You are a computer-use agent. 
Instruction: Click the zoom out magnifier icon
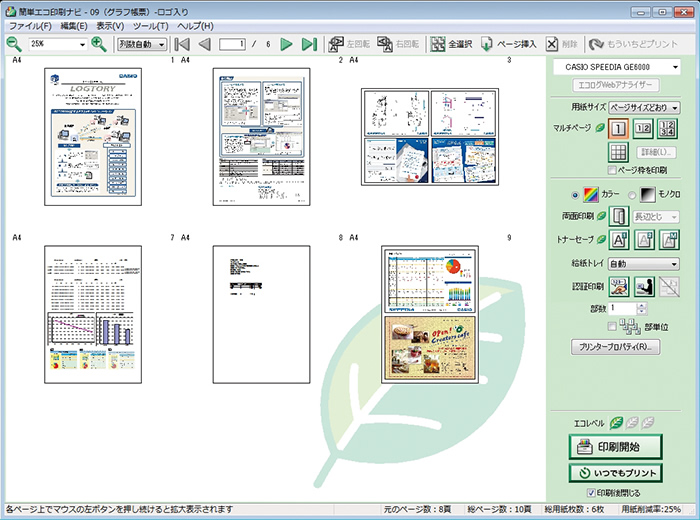tap(14, 44)
